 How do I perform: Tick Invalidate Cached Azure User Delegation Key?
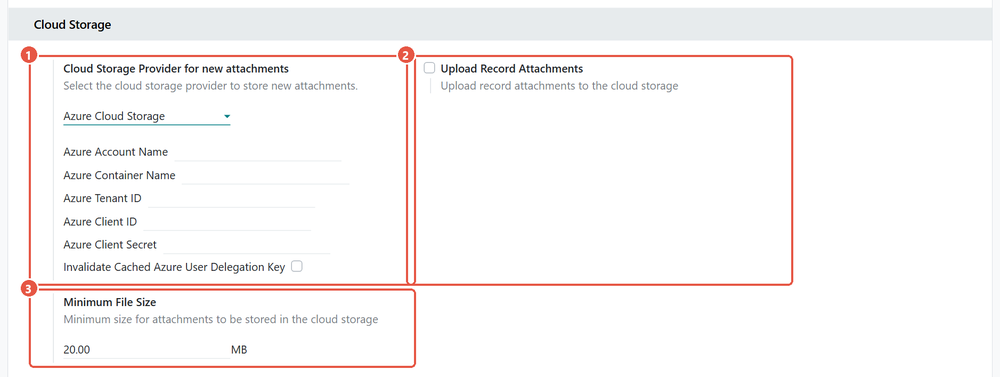click(297, 267)
